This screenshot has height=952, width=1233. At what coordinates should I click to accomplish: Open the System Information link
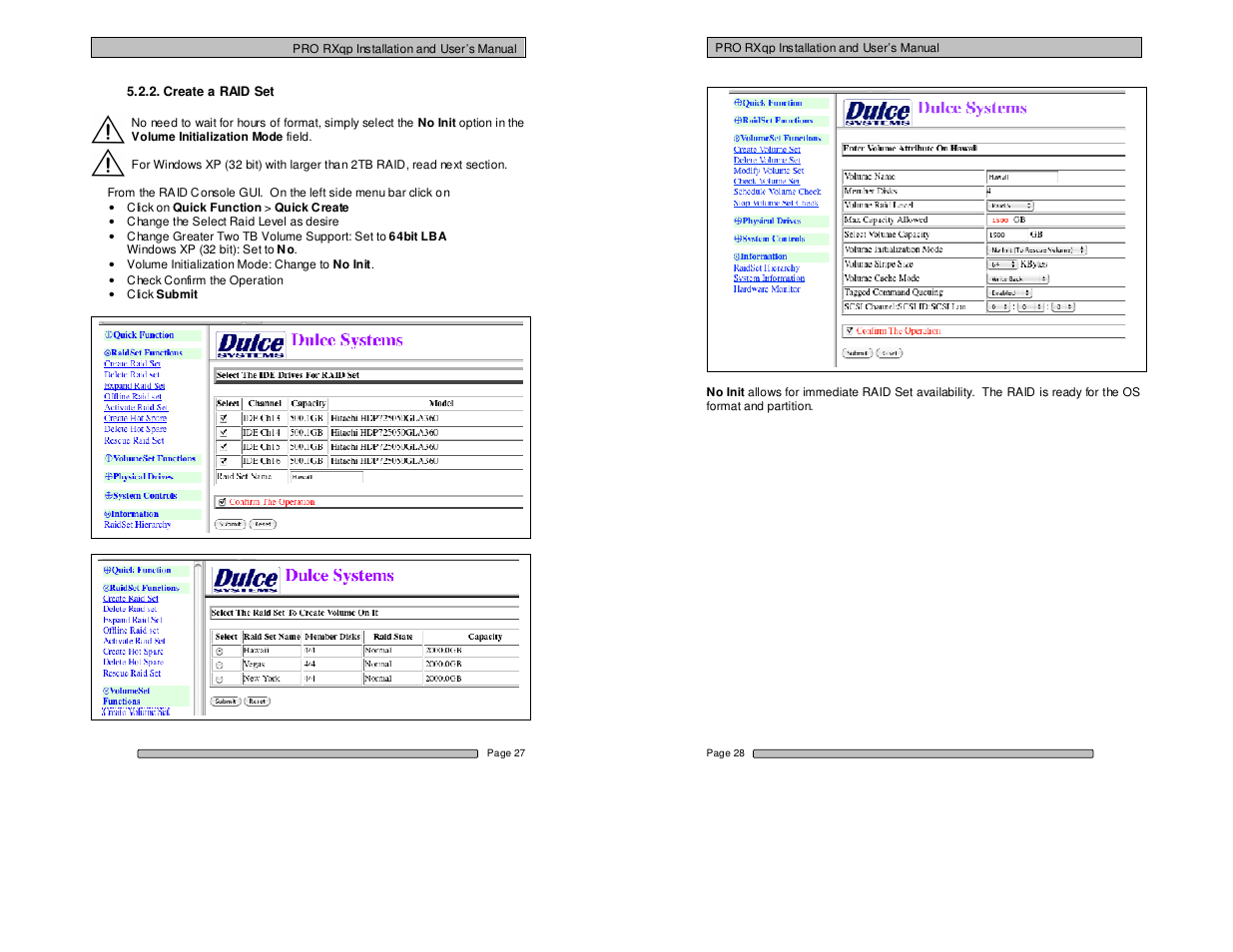click(769, 278)
